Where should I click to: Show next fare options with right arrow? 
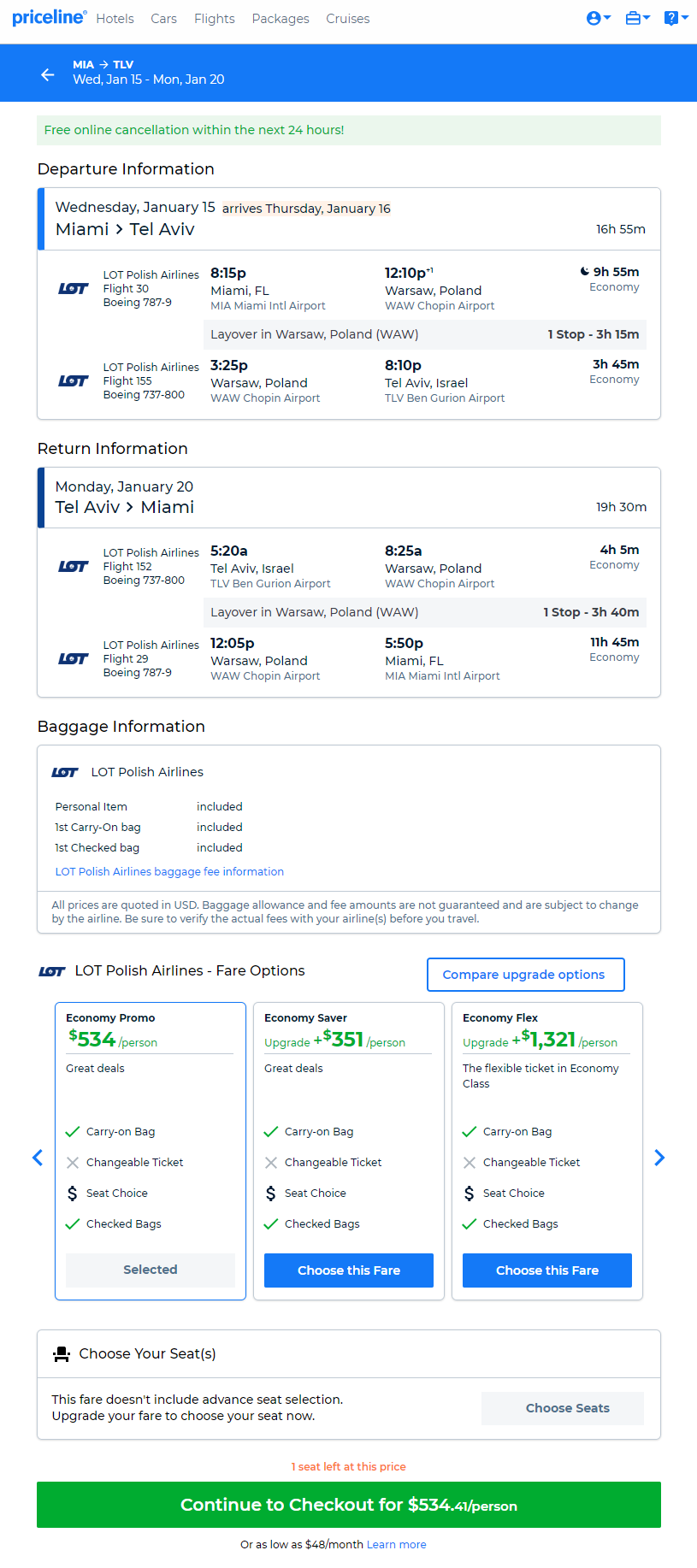point(659,1158)
